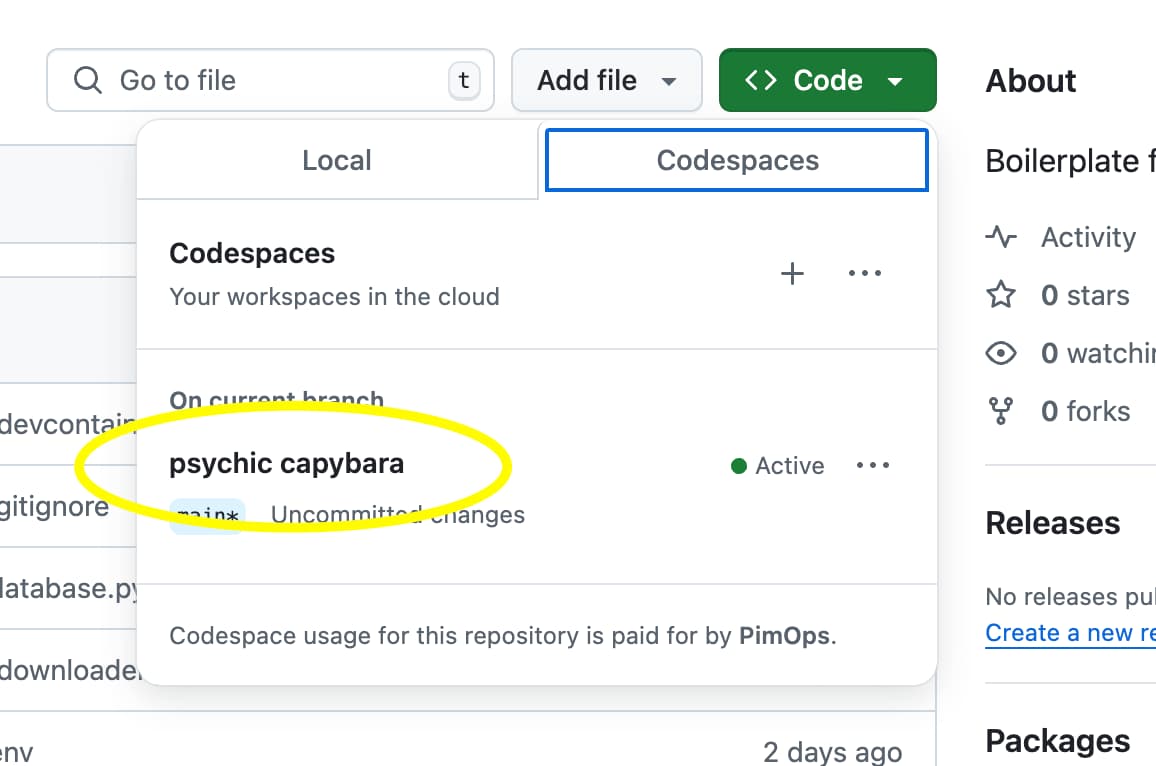This screenshot has width=1156, height=766.
Task: Select the Codespaces tab
Action: 737,161
